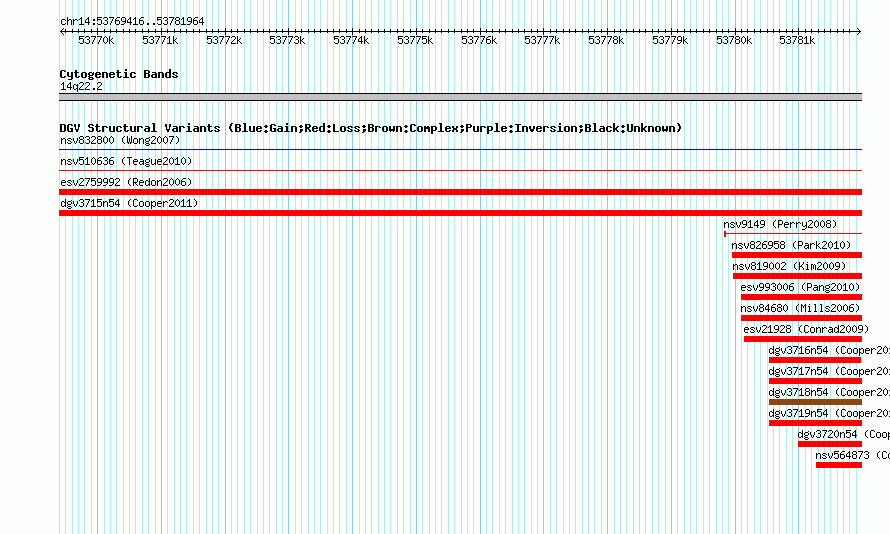Open the dgv3716n54 variant label

[829, 350]
